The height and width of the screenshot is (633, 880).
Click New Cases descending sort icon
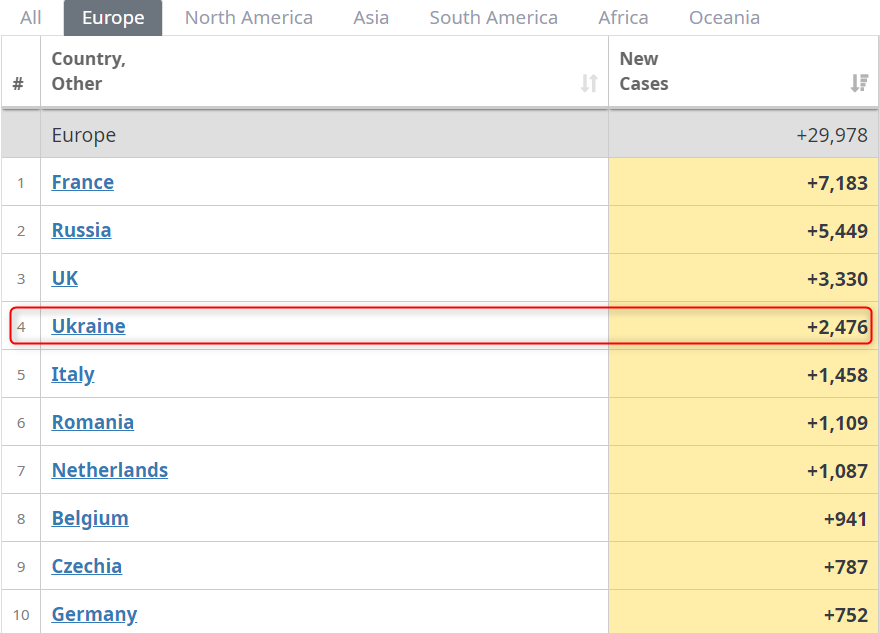tap(859, 84)
